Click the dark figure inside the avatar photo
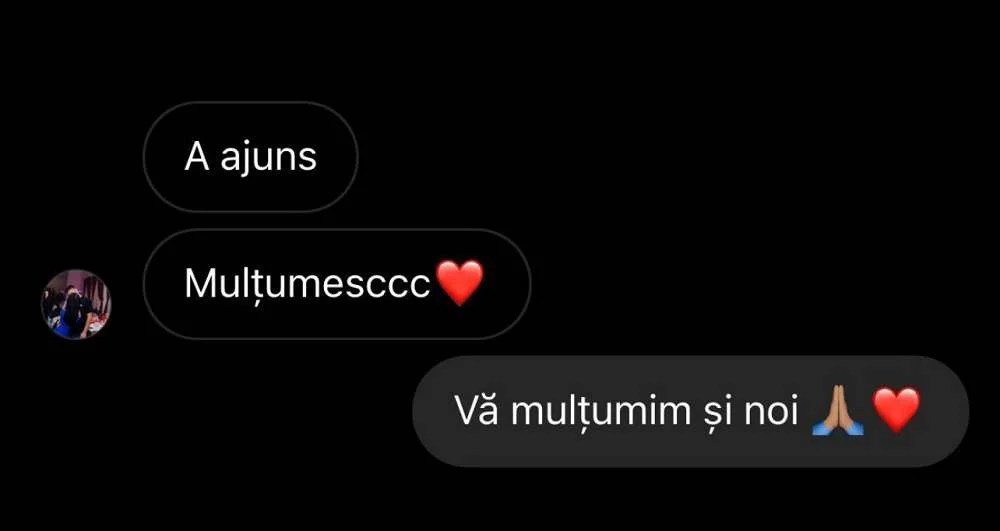The height and width of the screenshot is (531, 1000). coord(74,309)
